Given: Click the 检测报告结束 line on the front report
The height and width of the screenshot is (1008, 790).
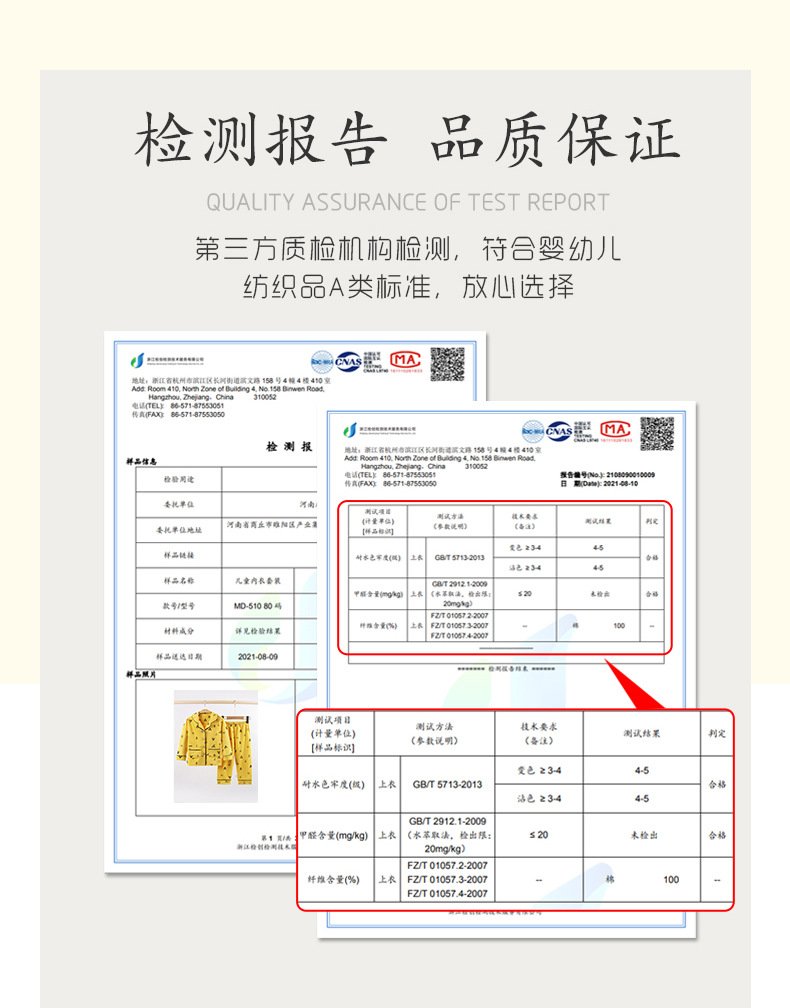Looking at the screenshot, I should click(x=507, y=669).
